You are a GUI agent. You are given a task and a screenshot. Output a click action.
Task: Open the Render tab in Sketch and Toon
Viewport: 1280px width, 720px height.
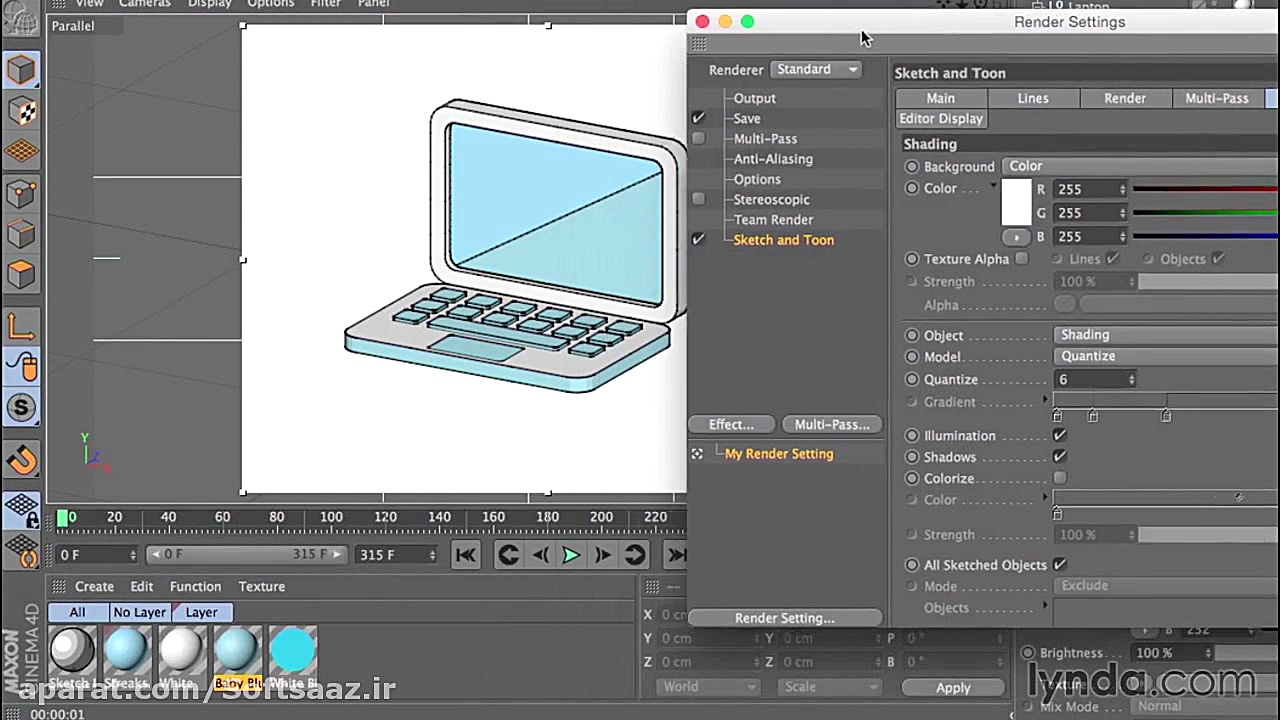coord(1125,98)
